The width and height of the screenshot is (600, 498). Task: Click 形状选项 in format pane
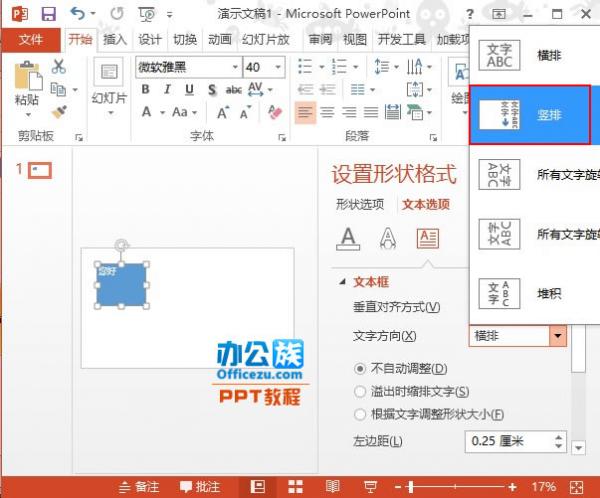click(359, 204)
